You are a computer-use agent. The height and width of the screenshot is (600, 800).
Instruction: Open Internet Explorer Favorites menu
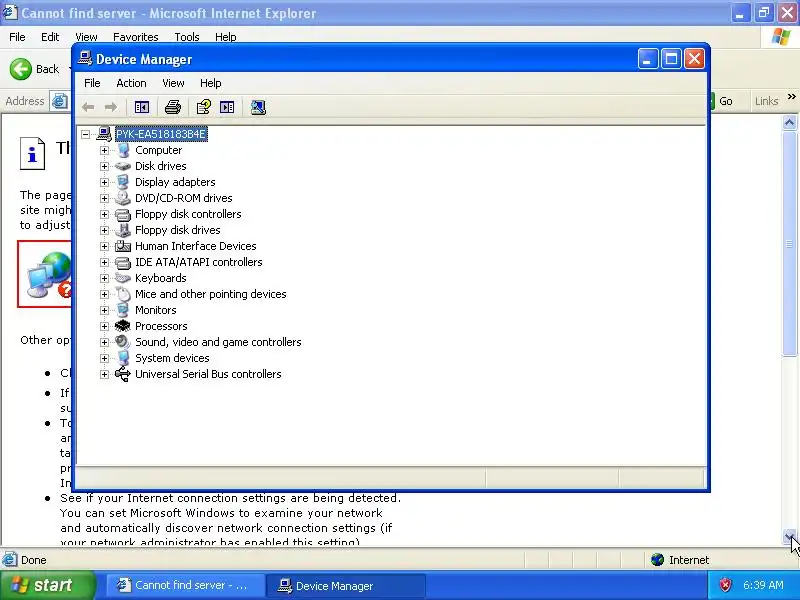[136, 37]
